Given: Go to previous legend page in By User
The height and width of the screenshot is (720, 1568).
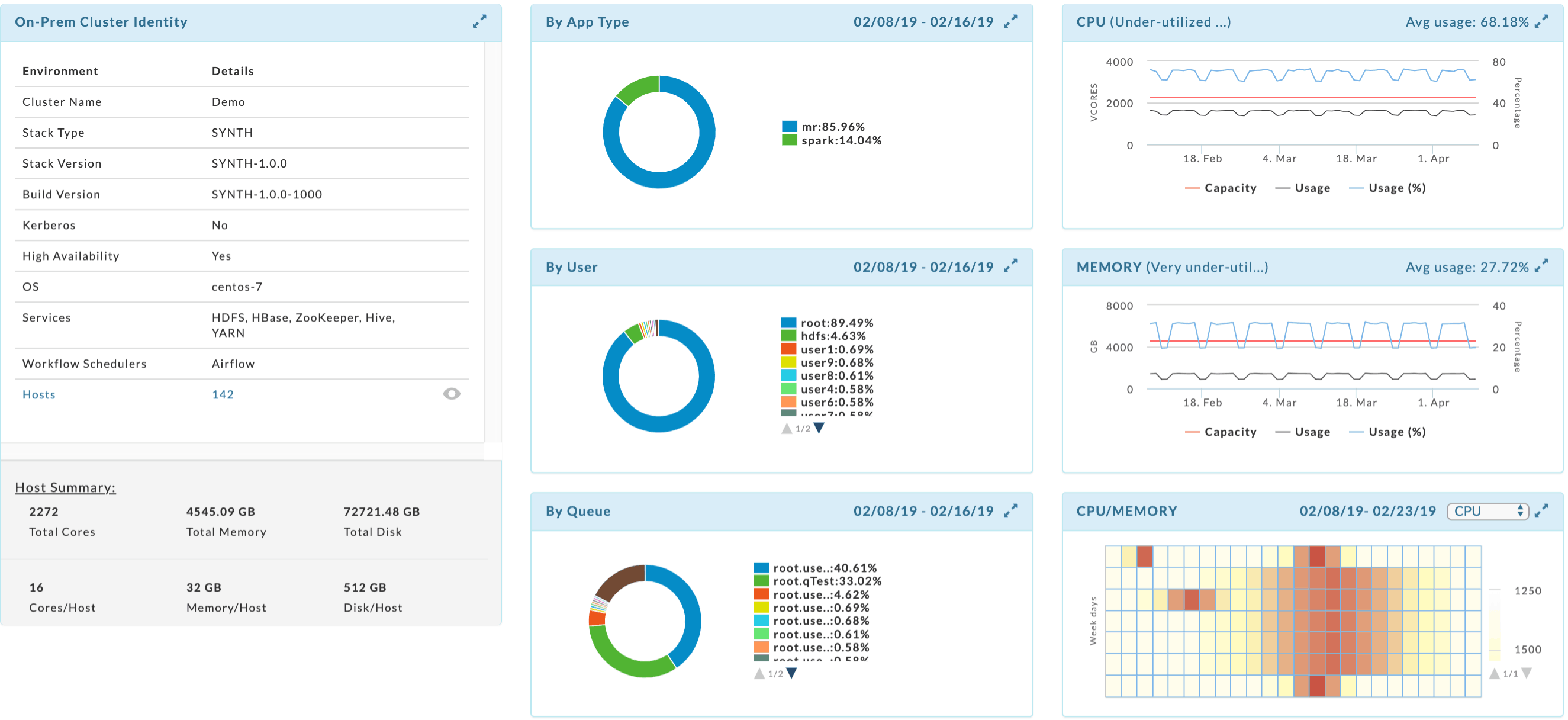Looking at the screenshot, I should (787, 428).
